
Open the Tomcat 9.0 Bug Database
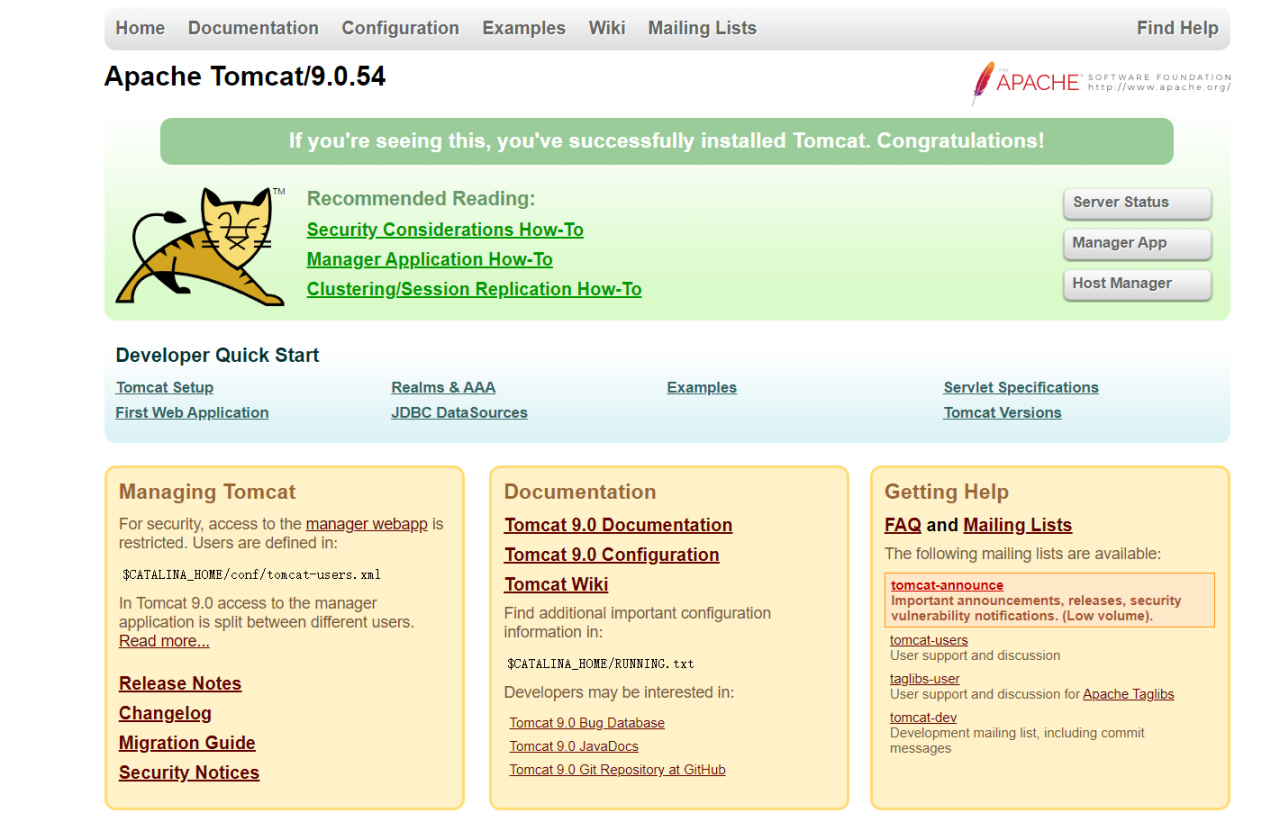(x=587, y=722)
